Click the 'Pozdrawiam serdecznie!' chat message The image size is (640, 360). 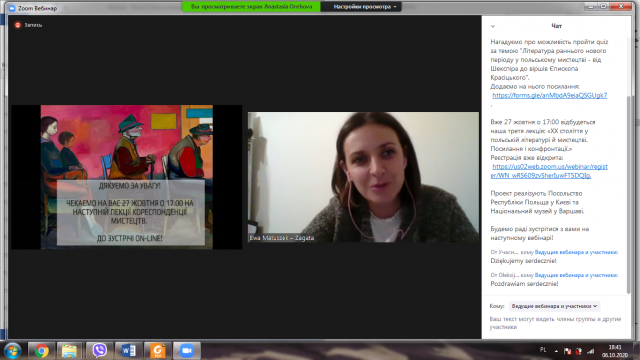tap(524, 284)
